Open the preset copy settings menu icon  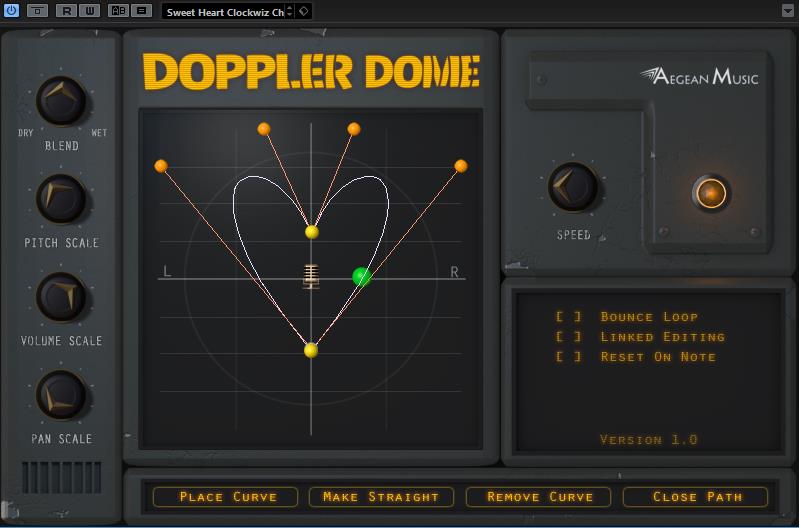(142, 11)
